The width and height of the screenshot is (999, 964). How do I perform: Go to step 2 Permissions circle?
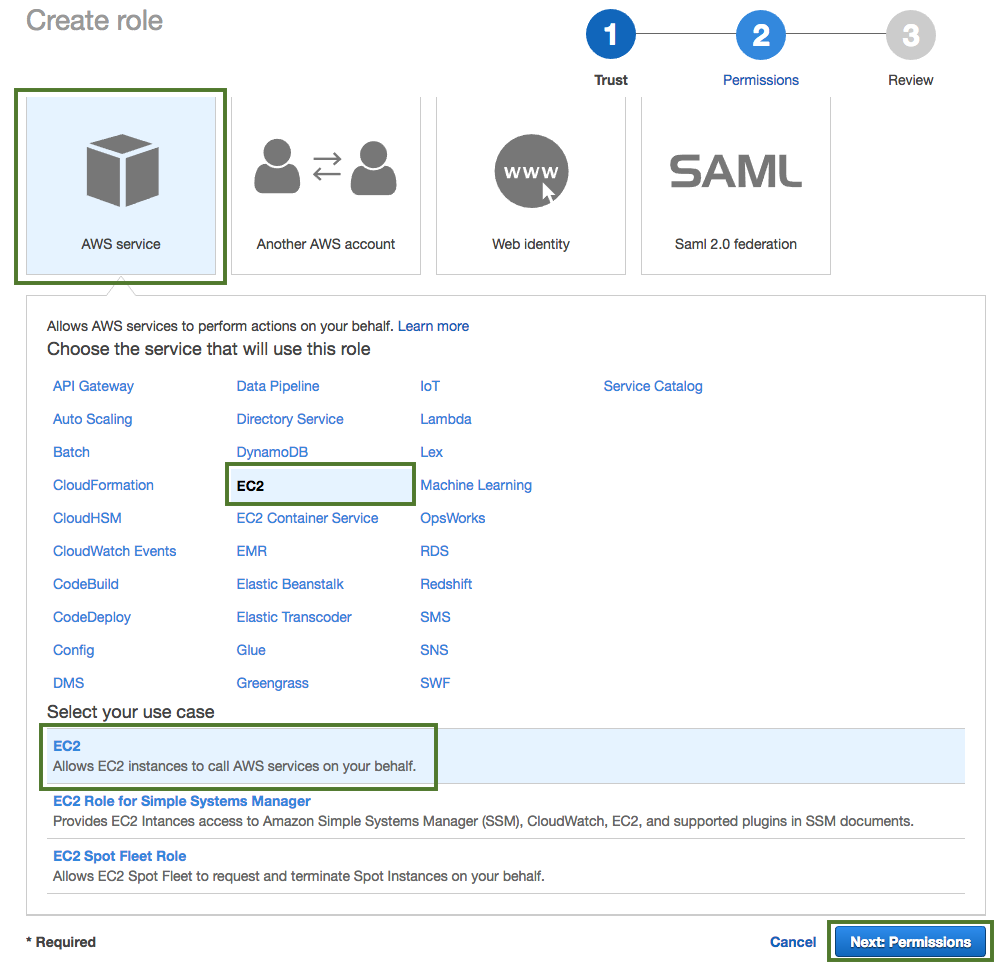point(761,36)
